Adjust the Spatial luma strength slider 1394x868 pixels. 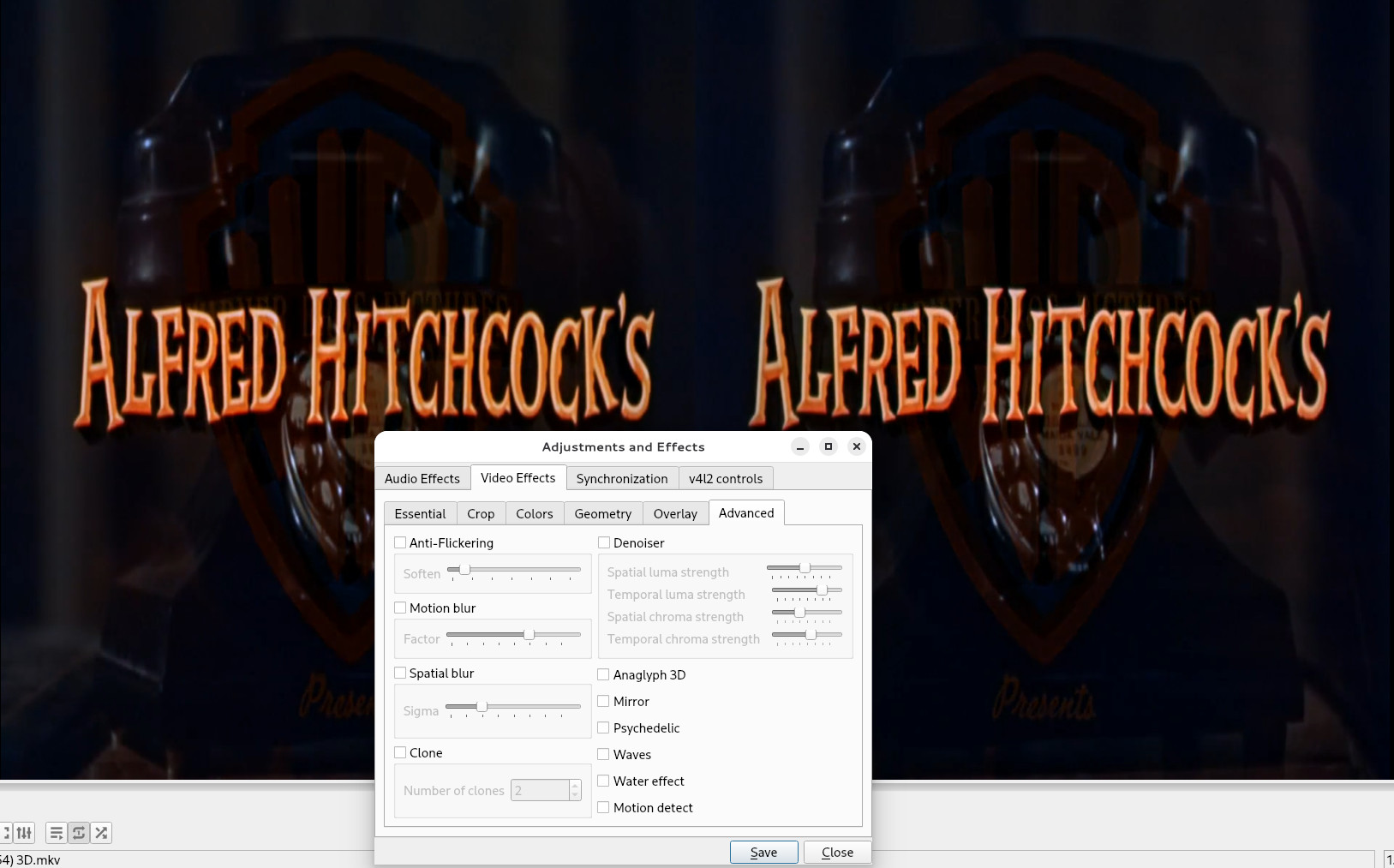(x=805, y=567)
